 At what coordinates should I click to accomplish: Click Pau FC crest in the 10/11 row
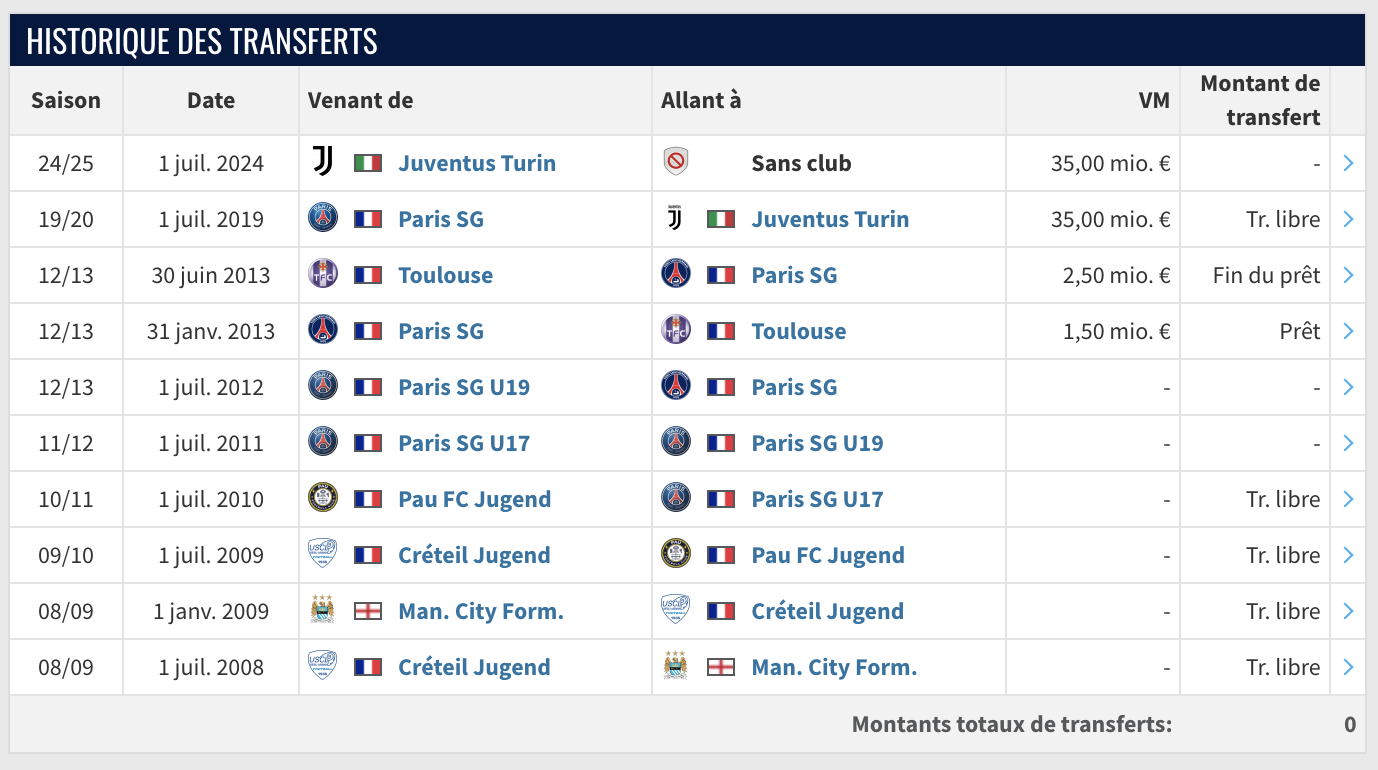point(323,498)
